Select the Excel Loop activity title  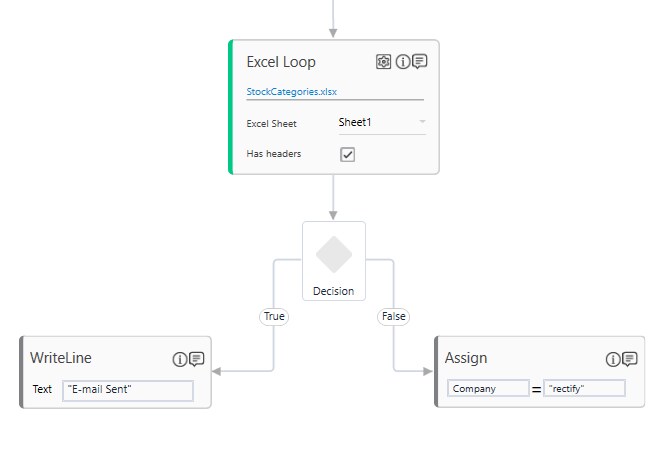click(281, 62)
